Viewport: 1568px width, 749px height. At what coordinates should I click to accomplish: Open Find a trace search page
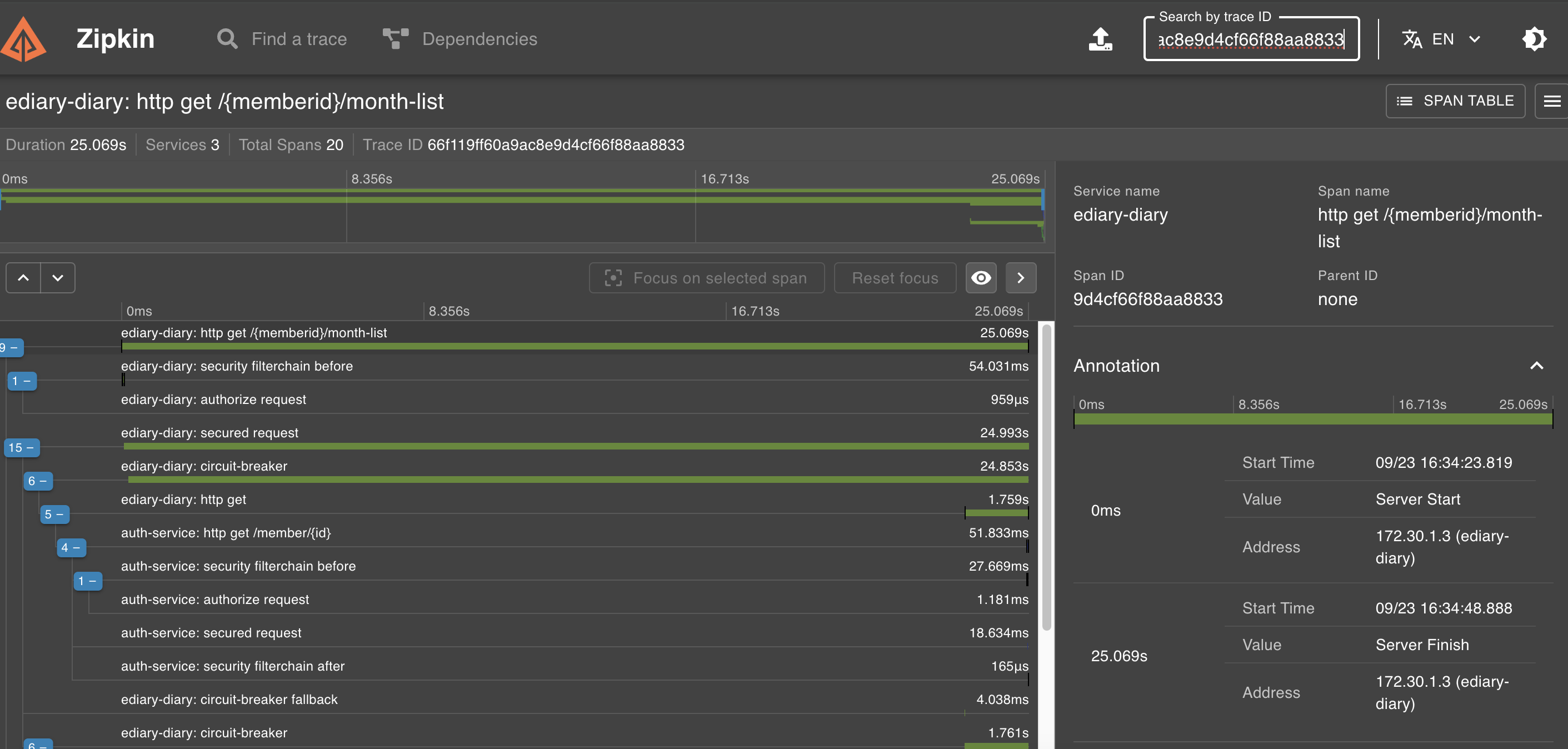282,39
